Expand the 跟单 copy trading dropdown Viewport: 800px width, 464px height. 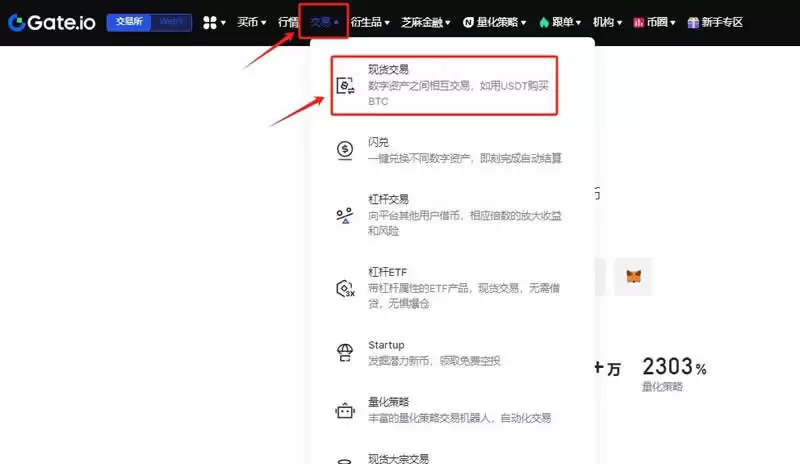point(560,22)
